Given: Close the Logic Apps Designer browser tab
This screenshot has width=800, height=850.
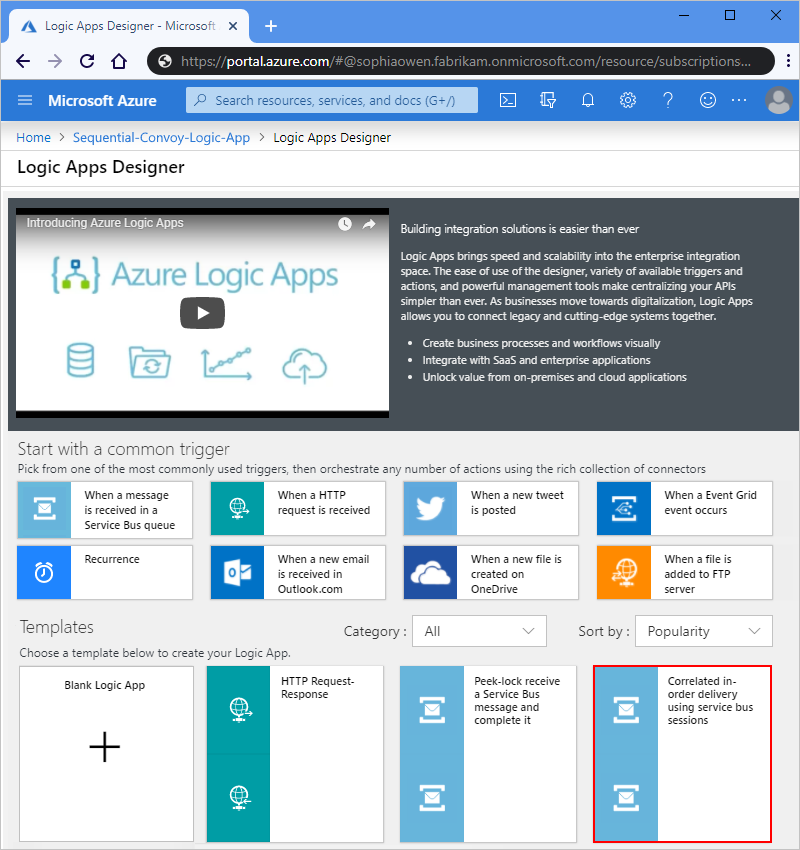Looking at the screenshot, I should (x=233, y=26).
